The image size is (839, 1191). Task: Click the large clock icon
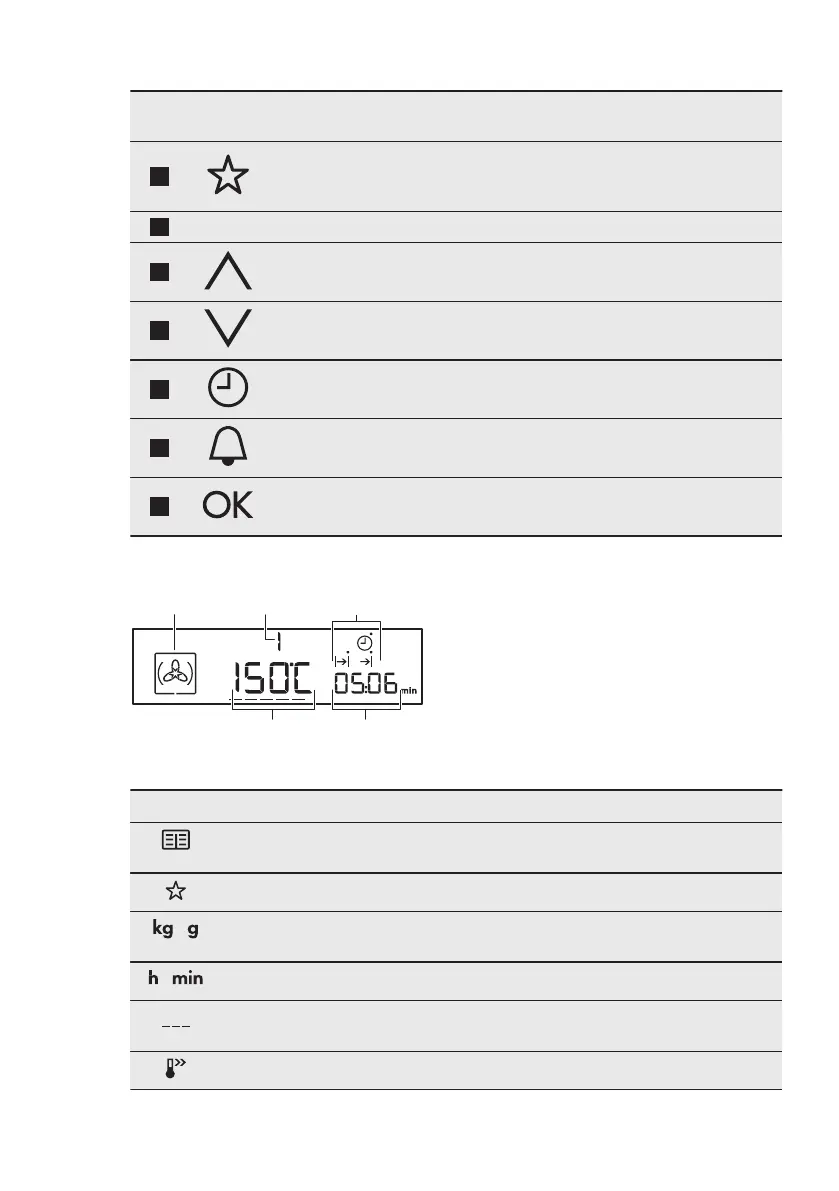[228, 388]
